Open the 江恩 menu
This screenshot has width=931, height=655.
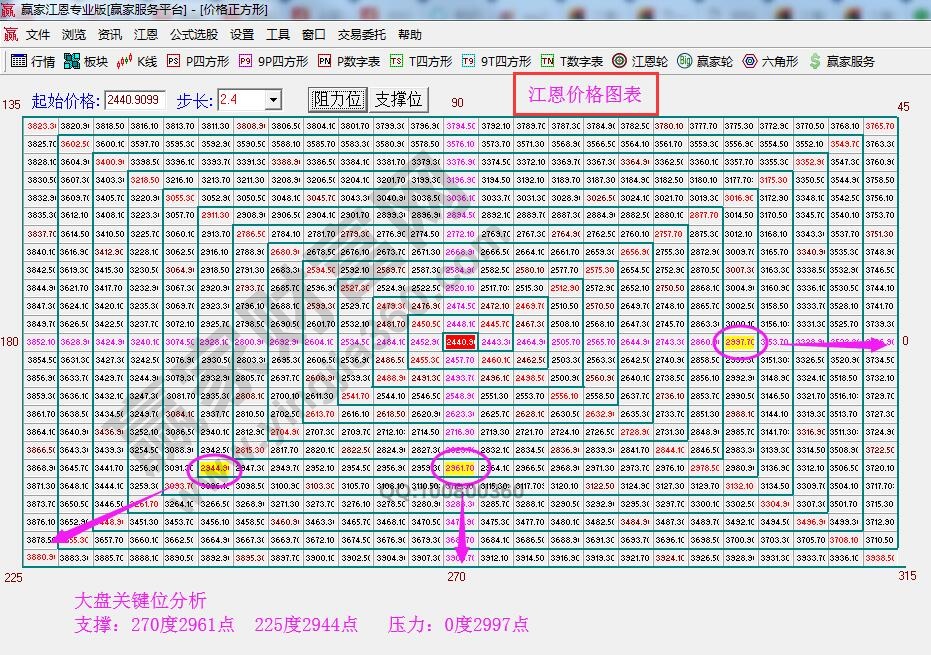pos(145,34)
